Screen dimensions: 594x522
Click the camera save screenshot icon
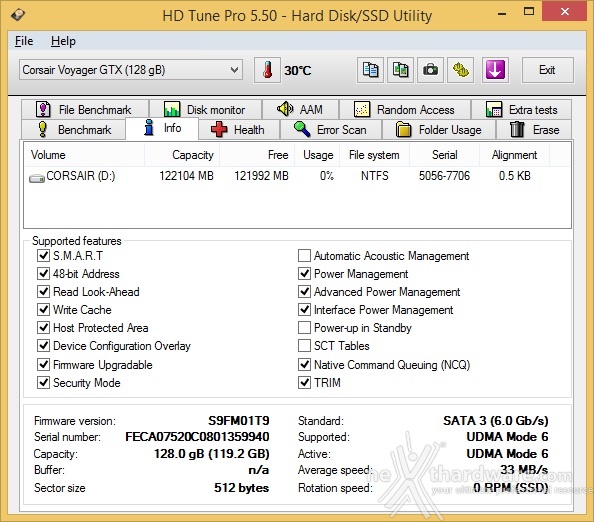coord(430,70)
